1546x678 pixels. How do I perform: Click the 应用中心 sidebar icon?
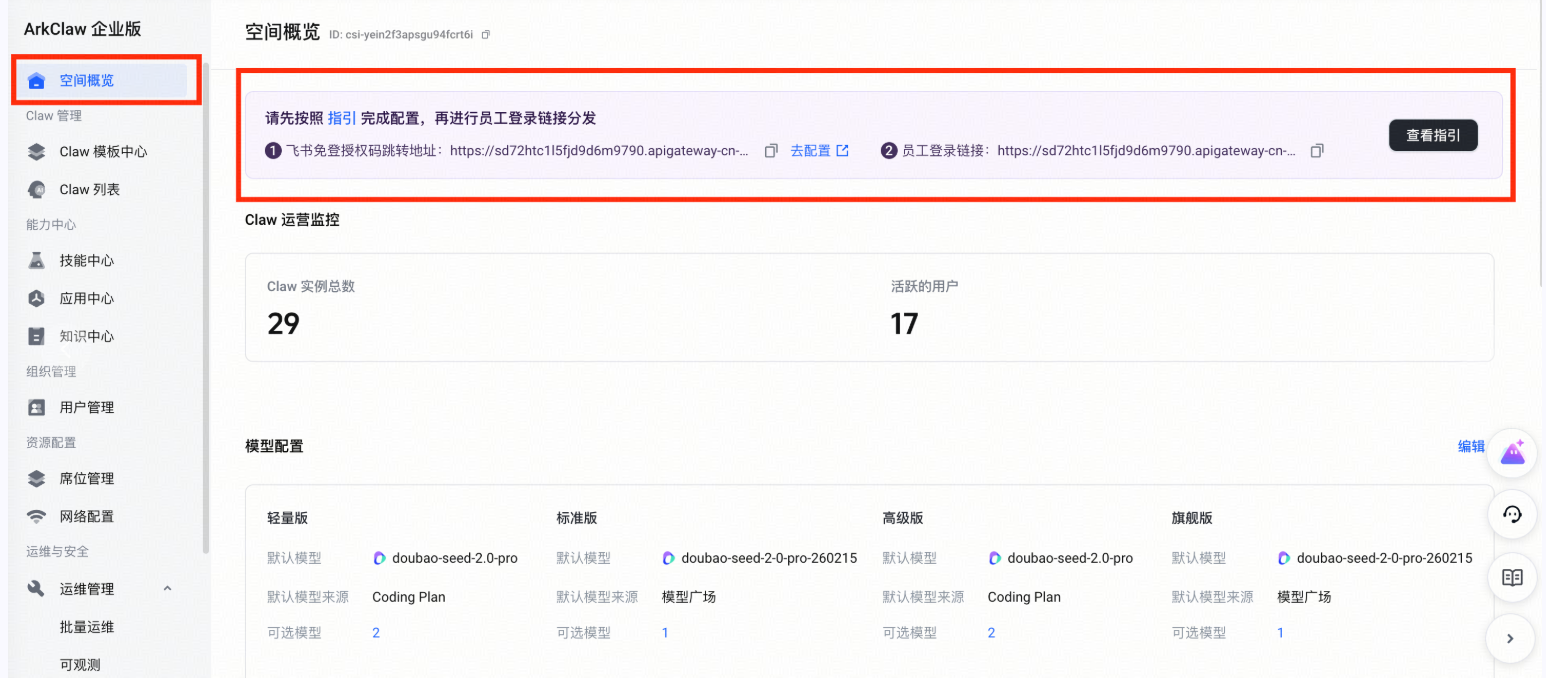[x=37, y=299]
